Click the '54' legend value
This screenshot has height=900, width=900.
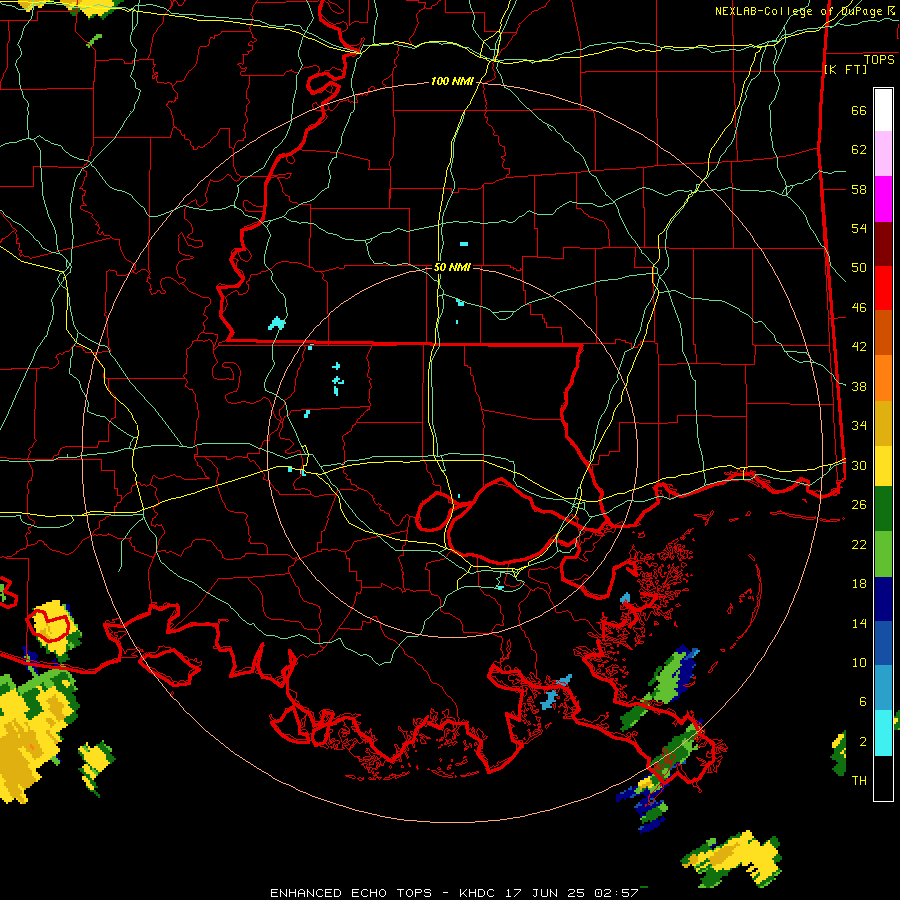click(859, 228)
